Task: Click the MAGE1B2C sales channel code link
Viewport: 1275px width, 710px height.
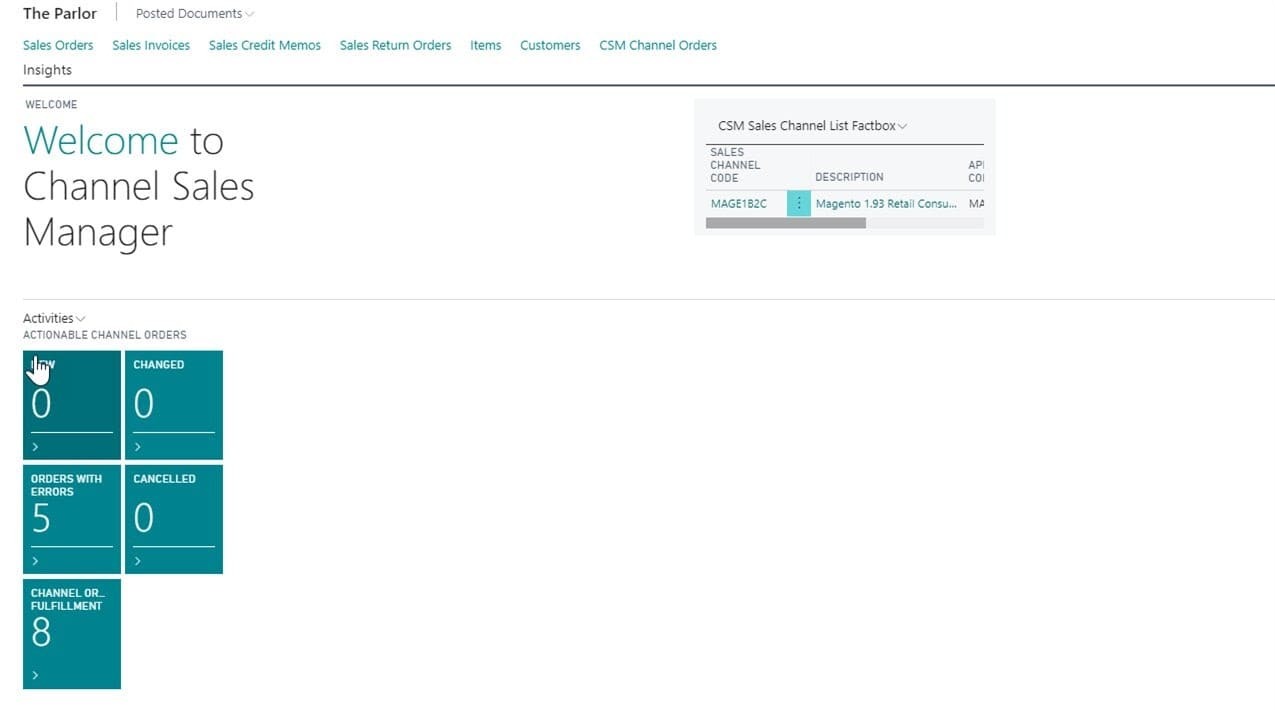Action: tap(739, 204)
